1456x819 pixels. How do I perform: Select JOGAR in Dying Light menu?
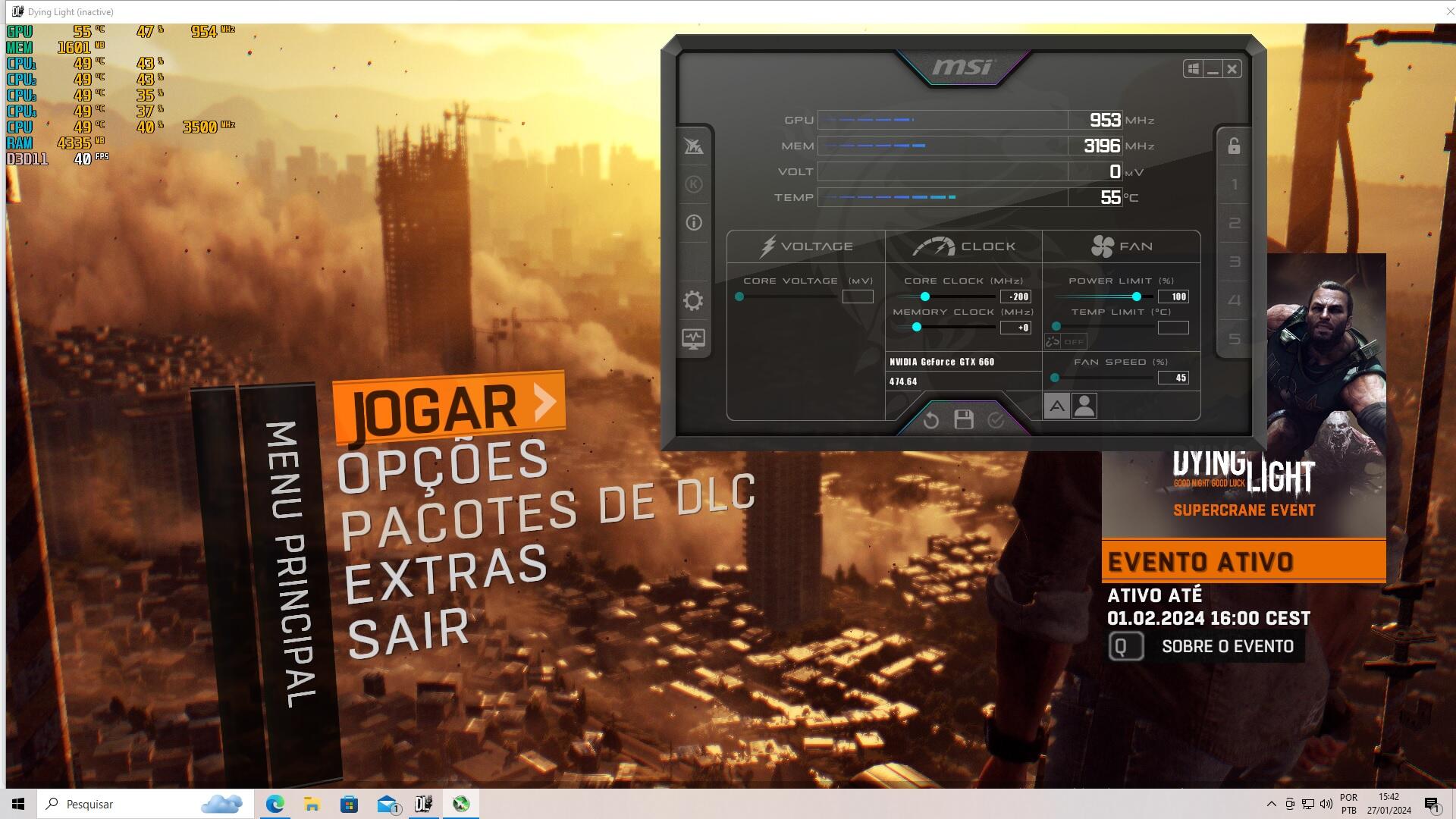pos(449,406)
